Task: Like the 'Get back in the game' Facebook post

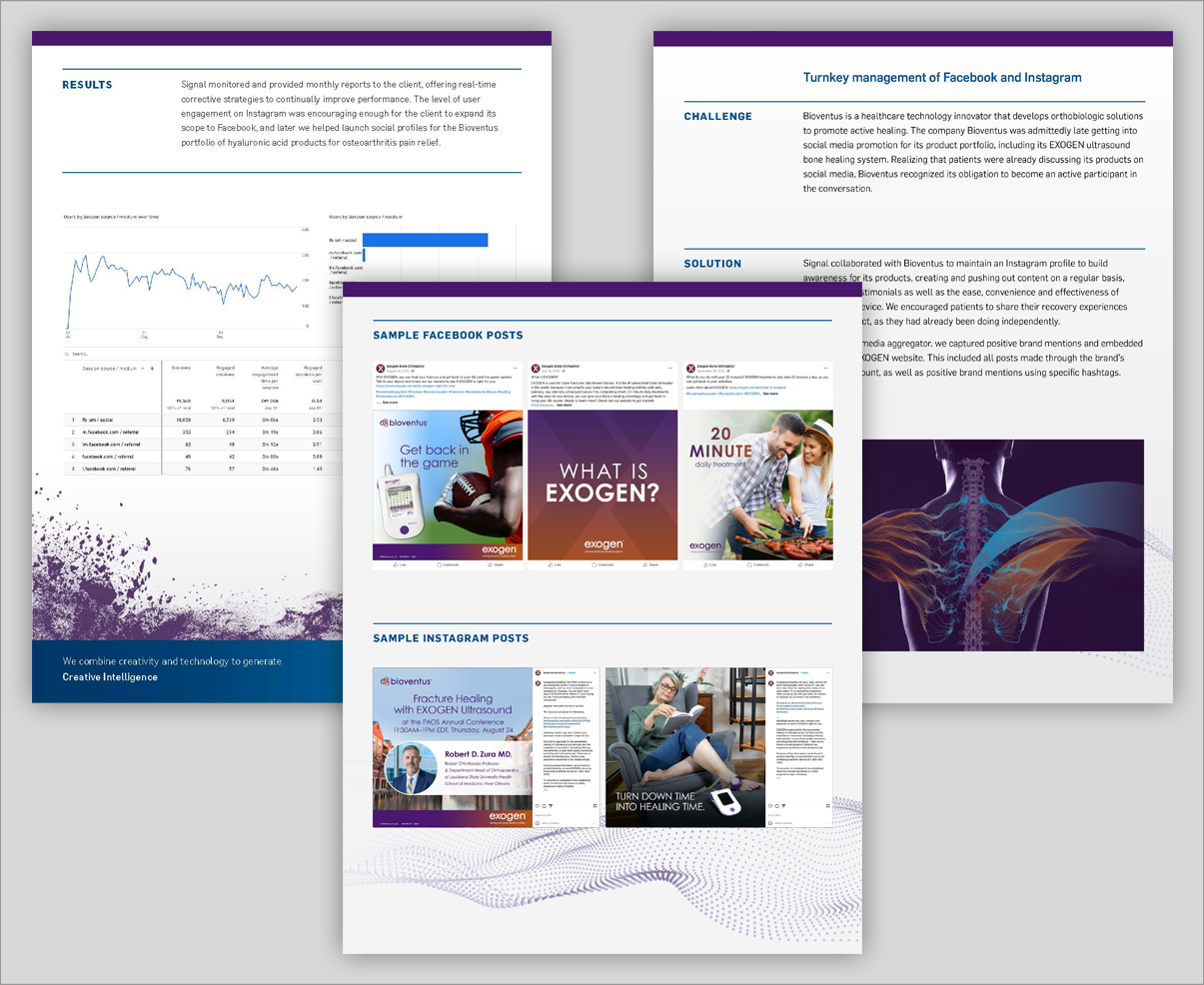Action: coord(399,564)
